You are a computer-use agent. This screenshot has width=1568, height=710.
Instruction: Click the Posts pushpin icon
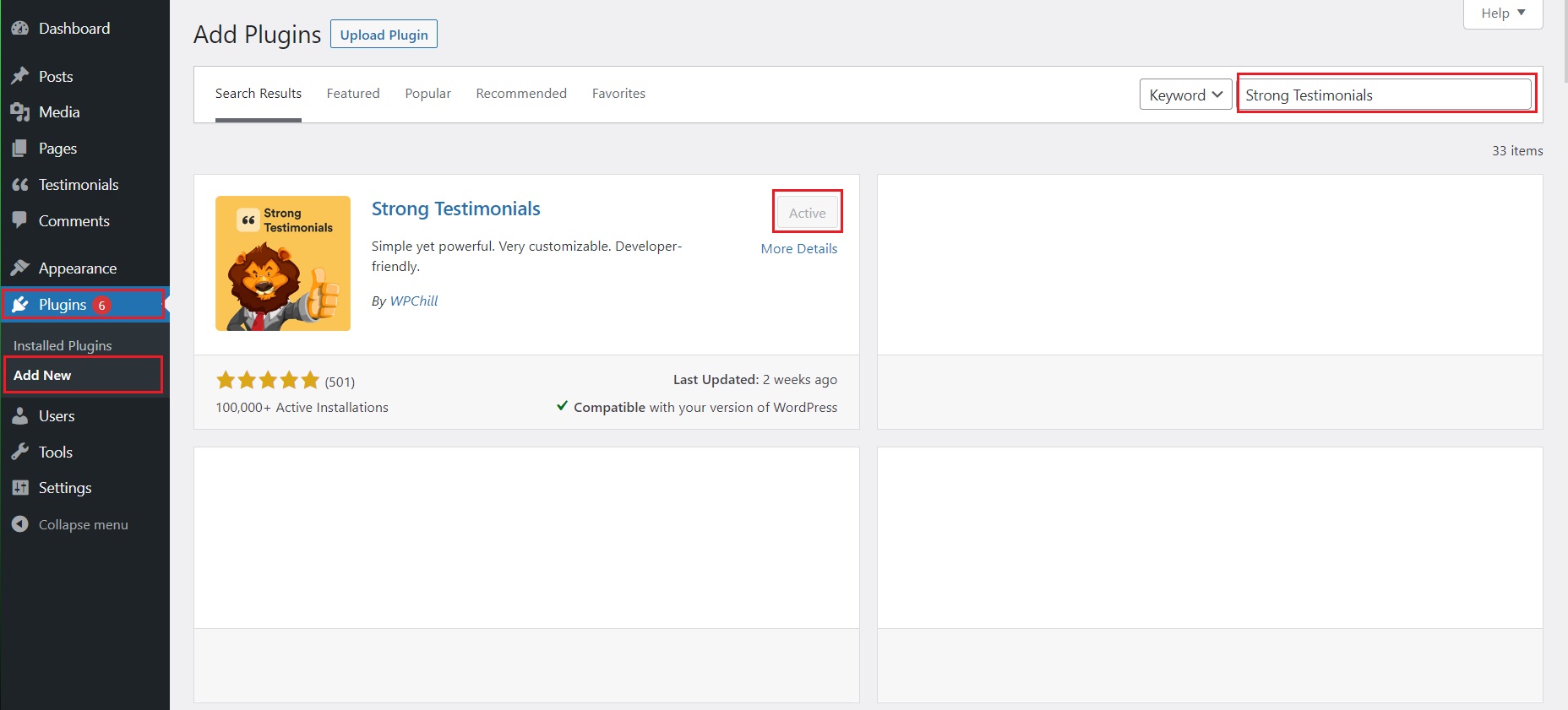(x=20, y=76)
